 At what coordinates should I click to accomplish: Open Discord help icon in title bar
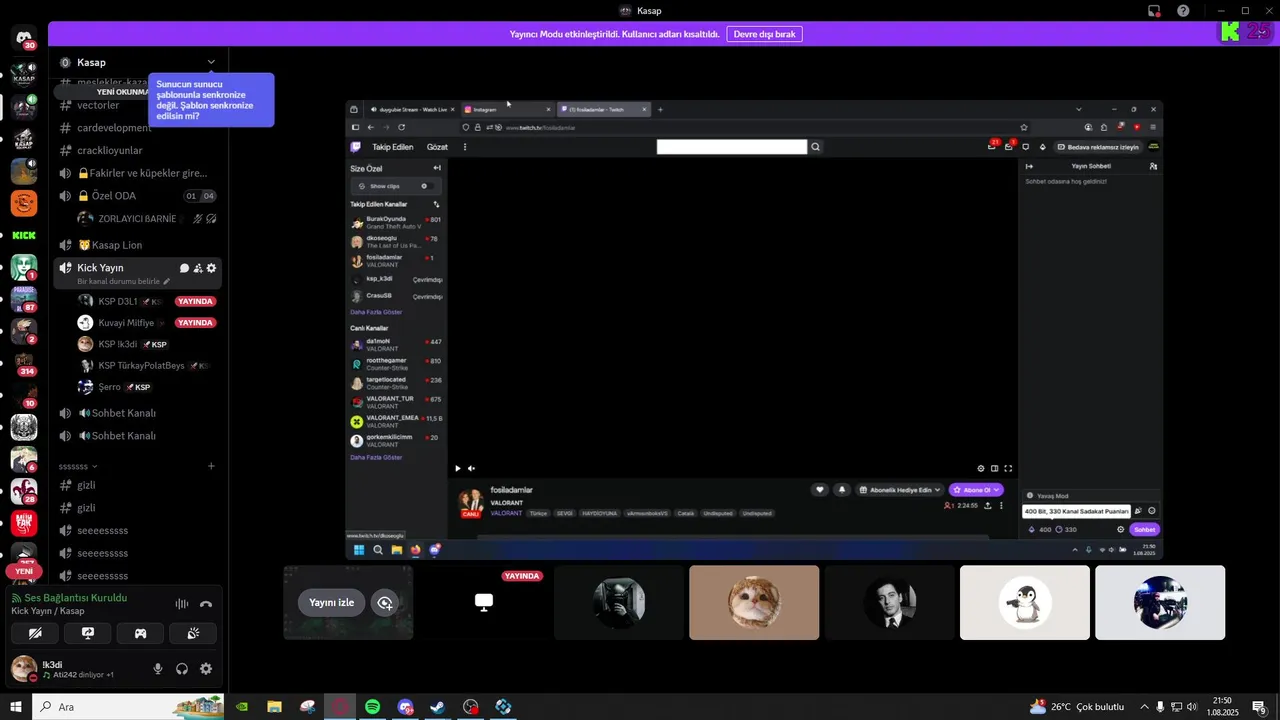click(1183, 11)
